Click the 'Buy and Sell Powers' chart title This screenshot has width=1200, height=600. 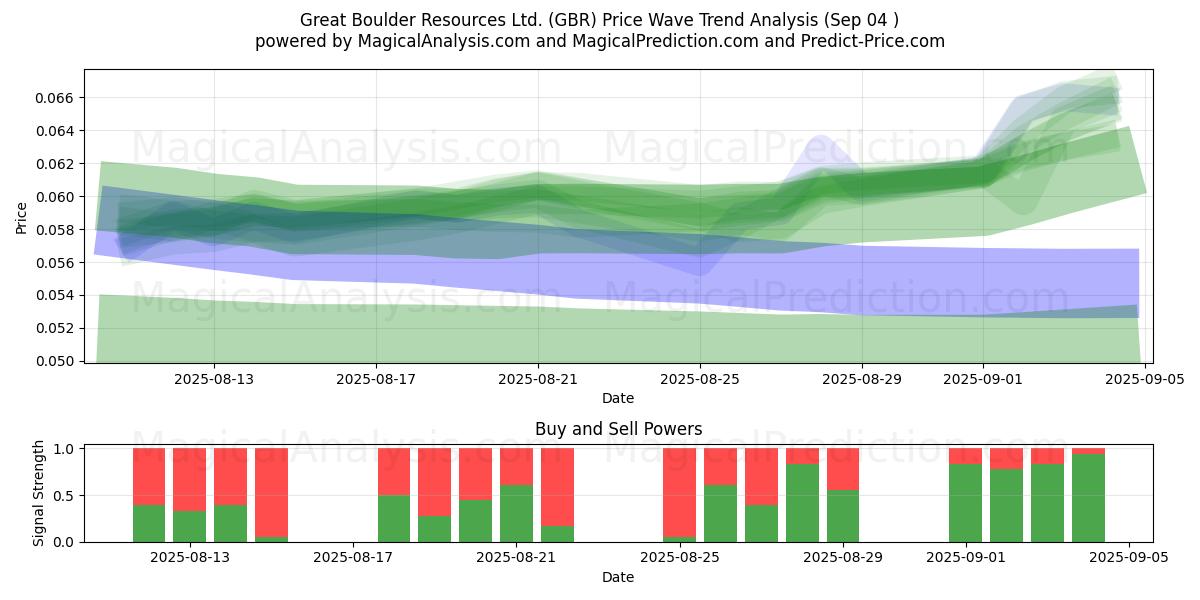coord(618,429)
